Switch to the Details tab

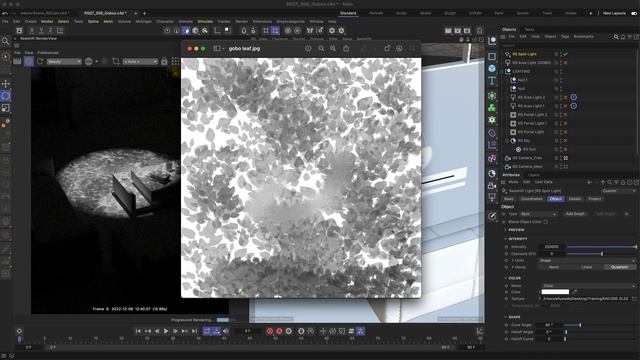tap(575, 199)
